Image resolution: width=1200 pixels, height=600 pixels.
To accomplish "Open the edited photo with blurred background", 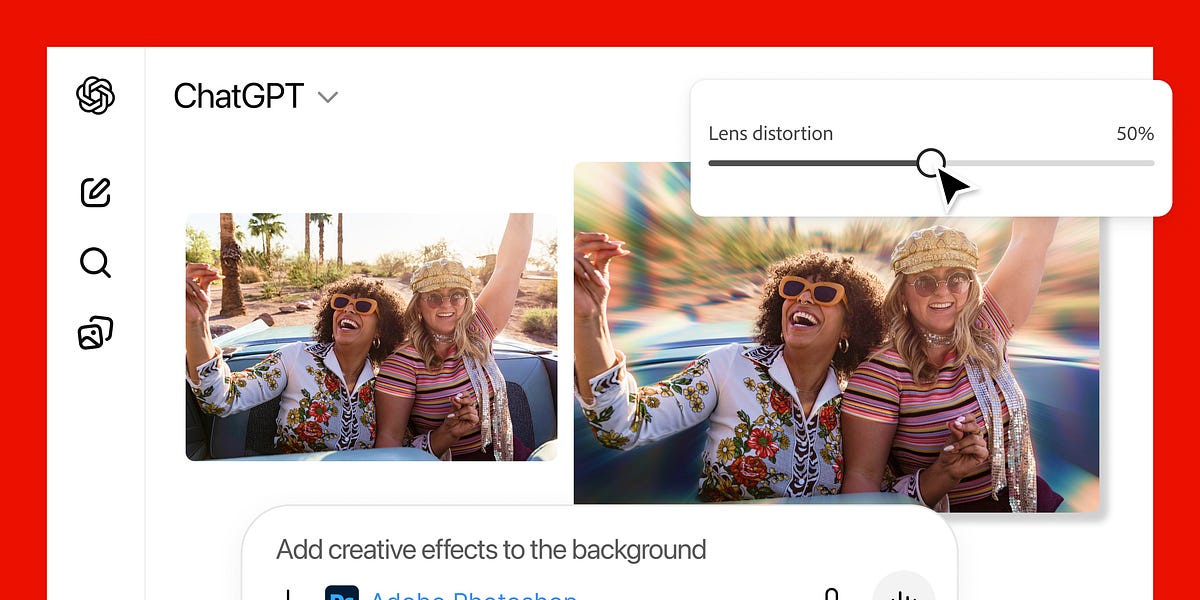I will [836, 380].
